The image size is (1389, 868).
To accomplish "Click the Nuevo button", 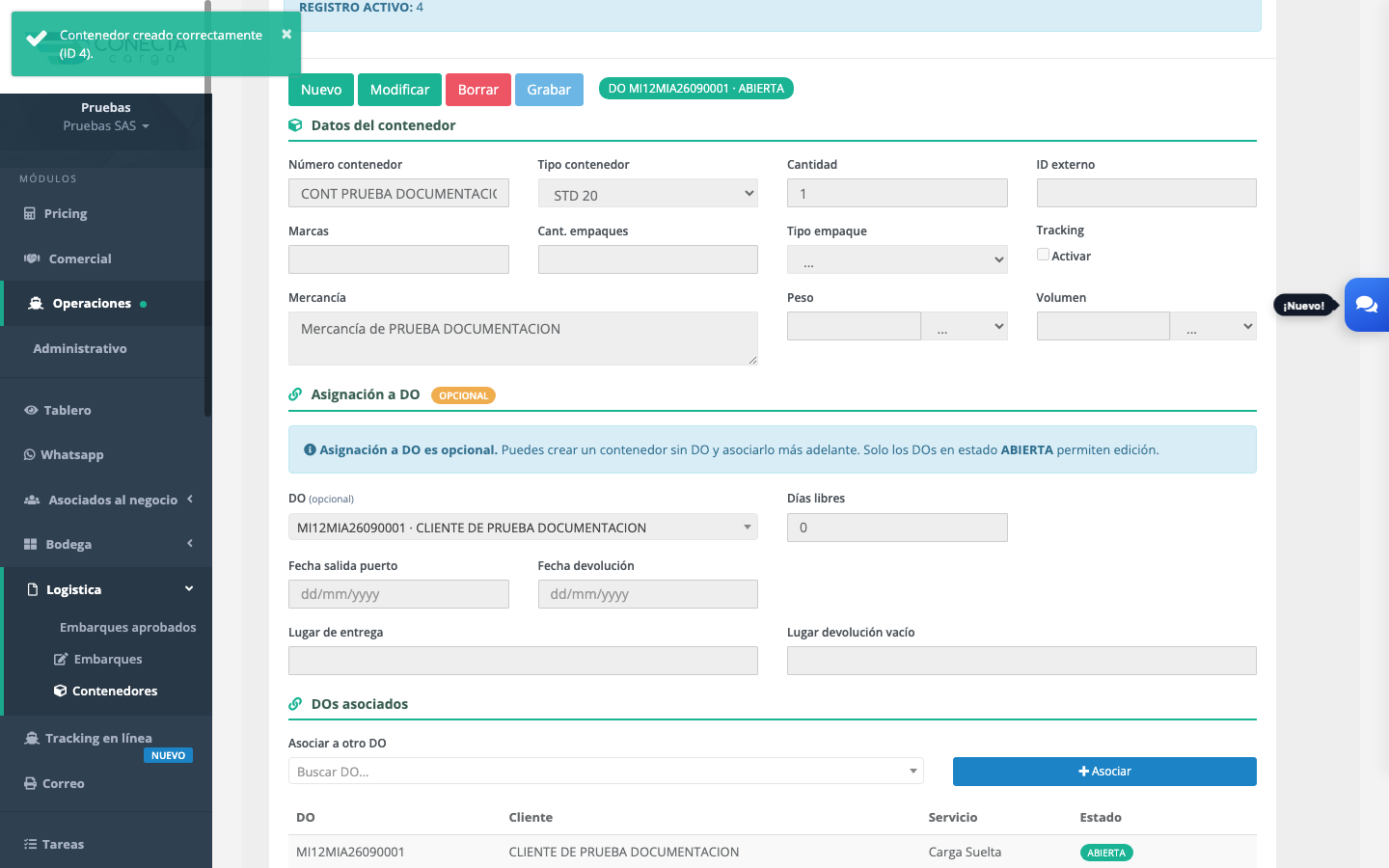I will click(321, 90).
